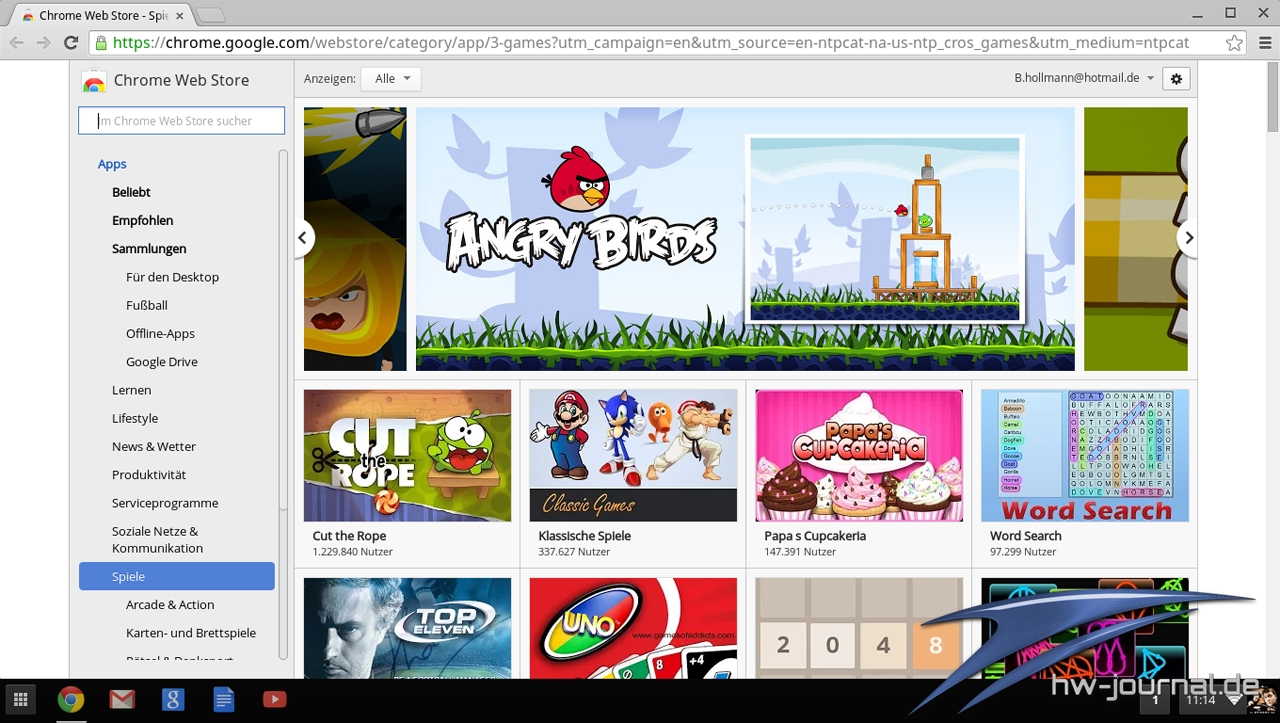This screenshot has height=723, width=1280.
Task: Open the Top Eleven app tile
Action: [x=407, y=628]
